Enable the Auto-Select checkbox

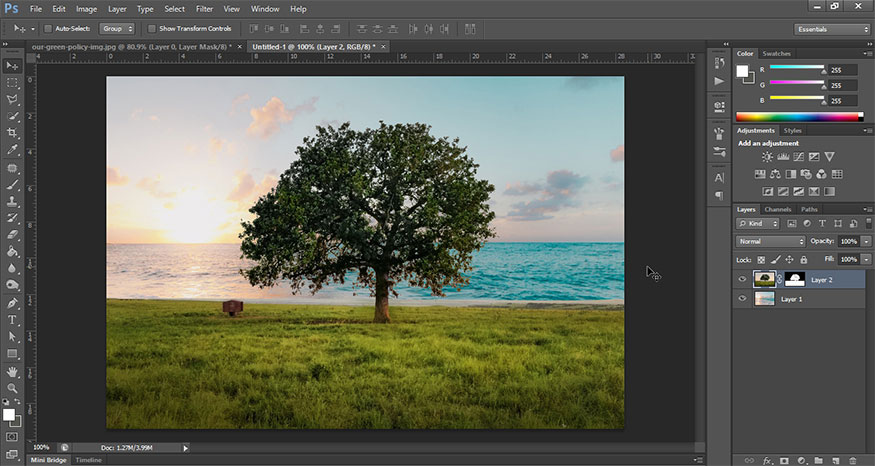(x=49, y=29)
